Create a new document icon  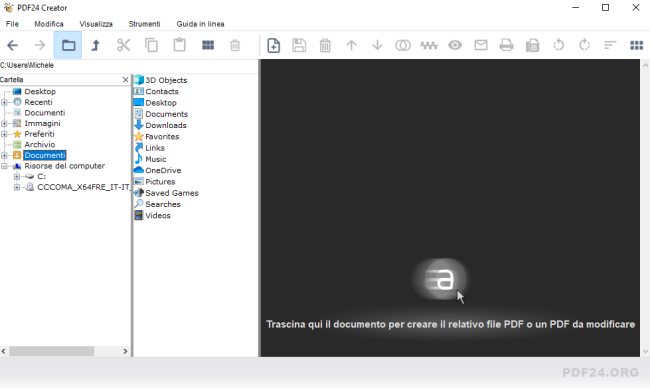click(274, 45)
